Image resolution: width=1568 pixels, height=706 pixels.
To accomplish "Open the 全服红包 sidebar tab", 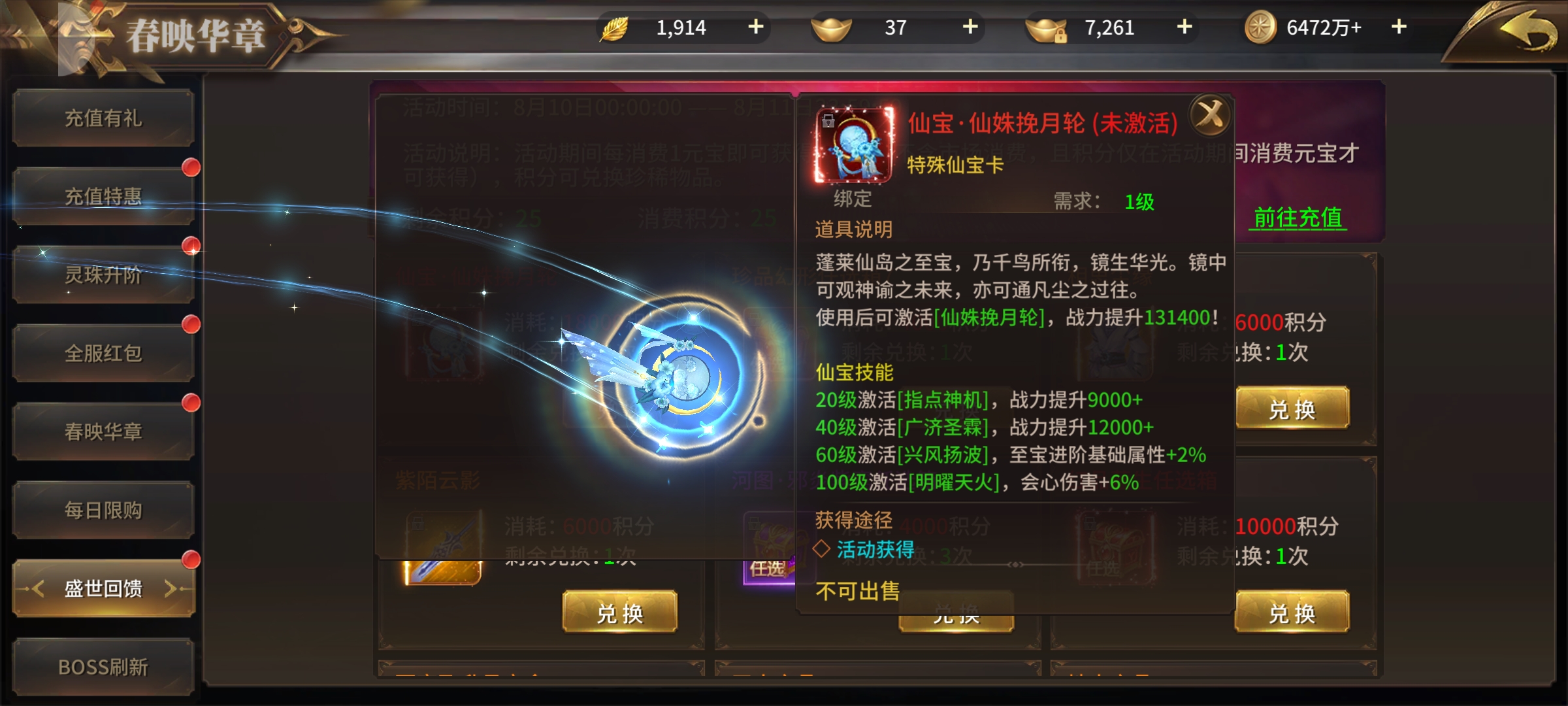I will [x=103, y=353].
